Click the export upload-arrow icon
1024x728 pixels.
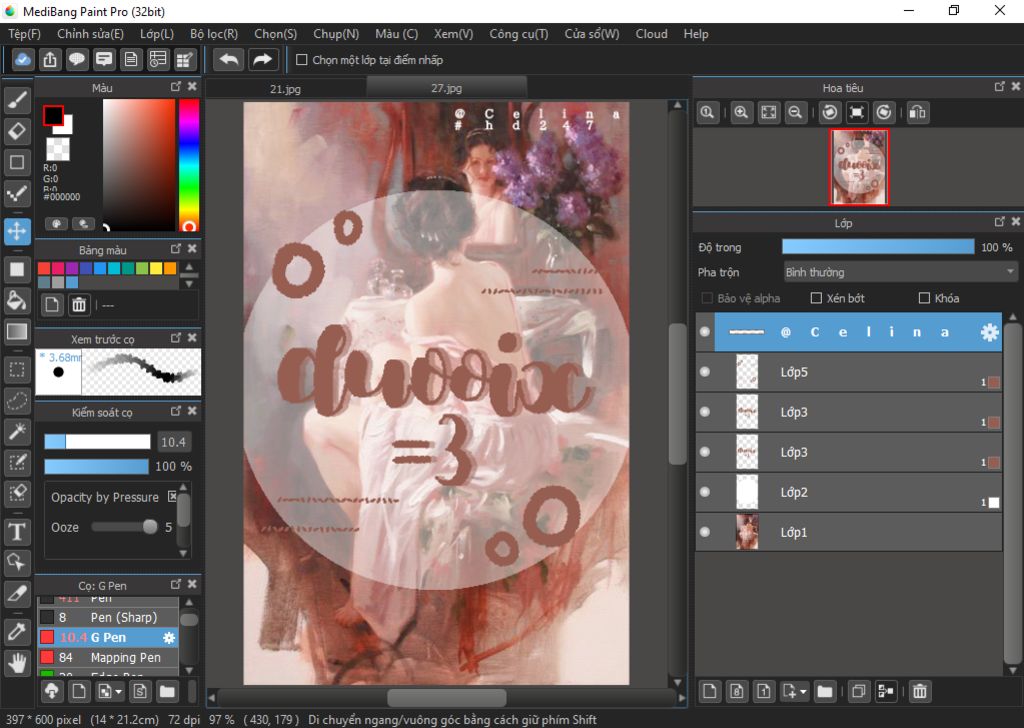[50, 60]
